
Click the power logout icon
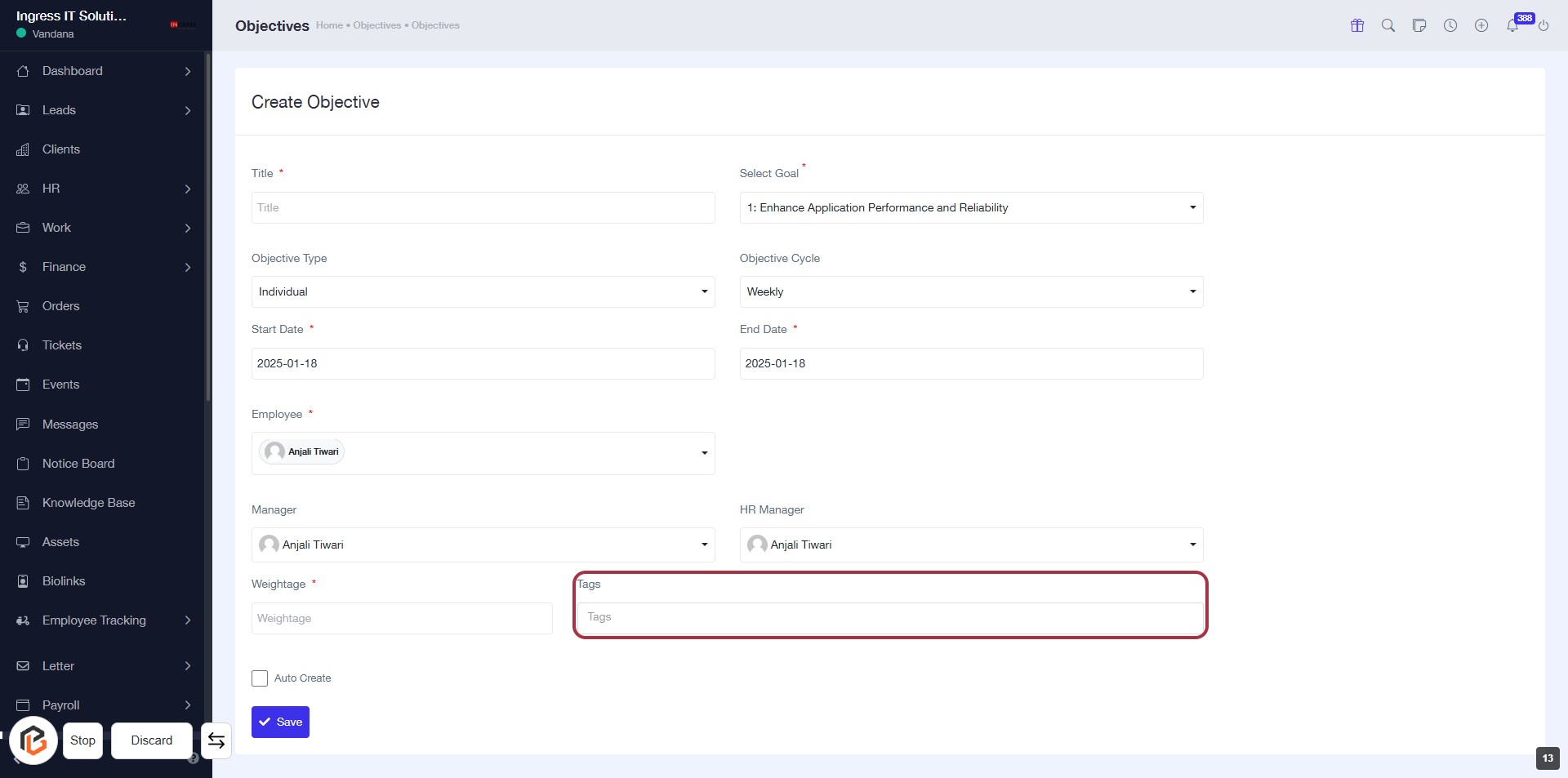point(1543,25)
